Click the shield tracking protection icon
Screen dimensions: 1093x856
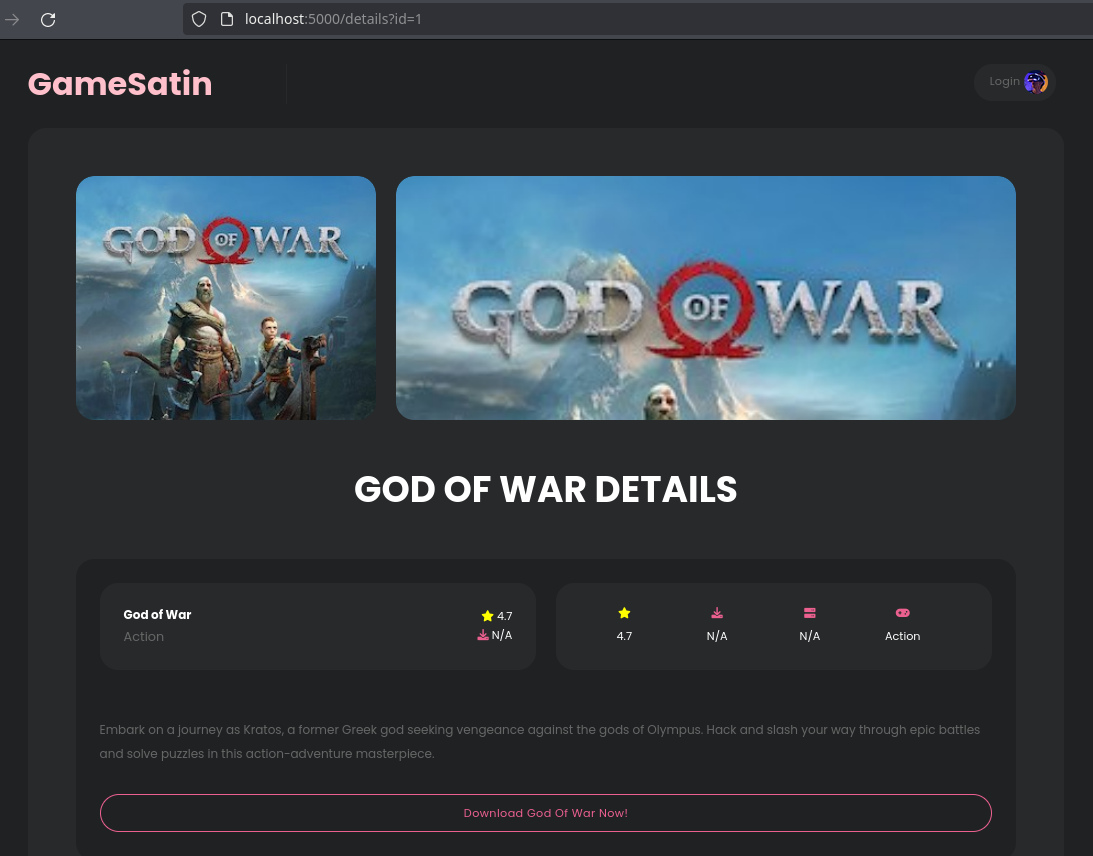point(199,20)
